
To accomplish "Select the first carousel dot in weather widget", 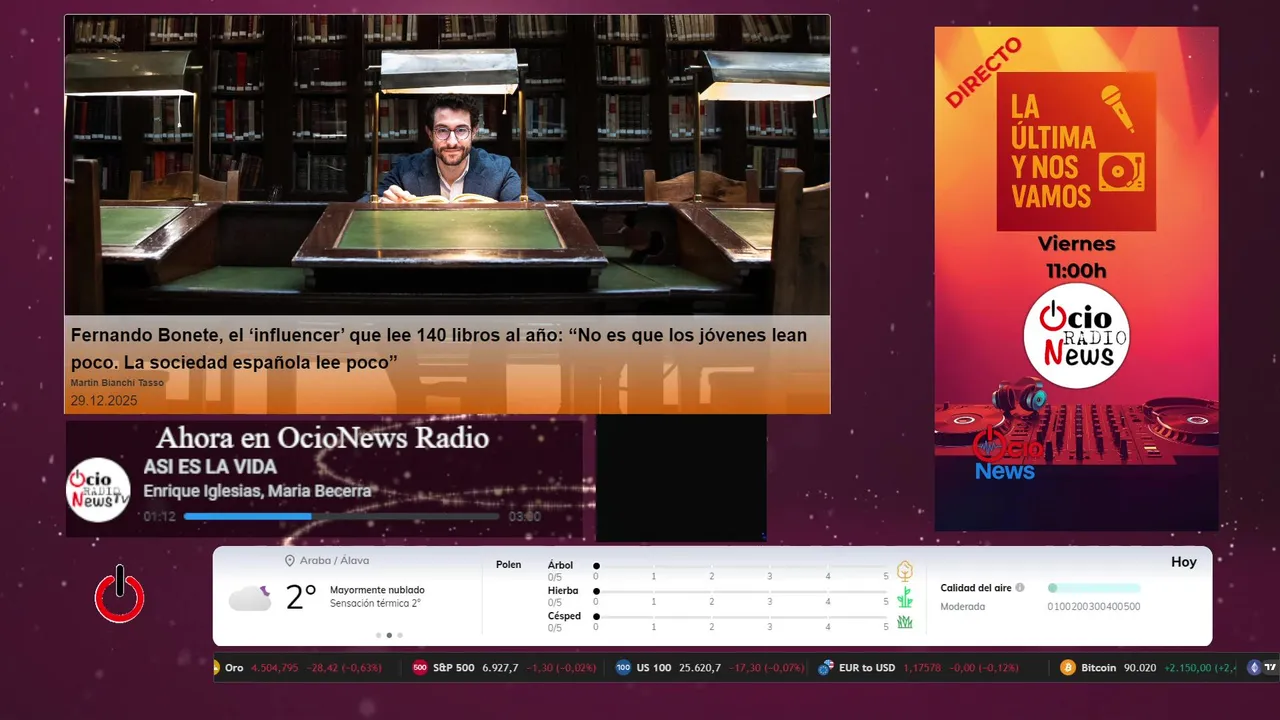I will click(x=378, y=635).
